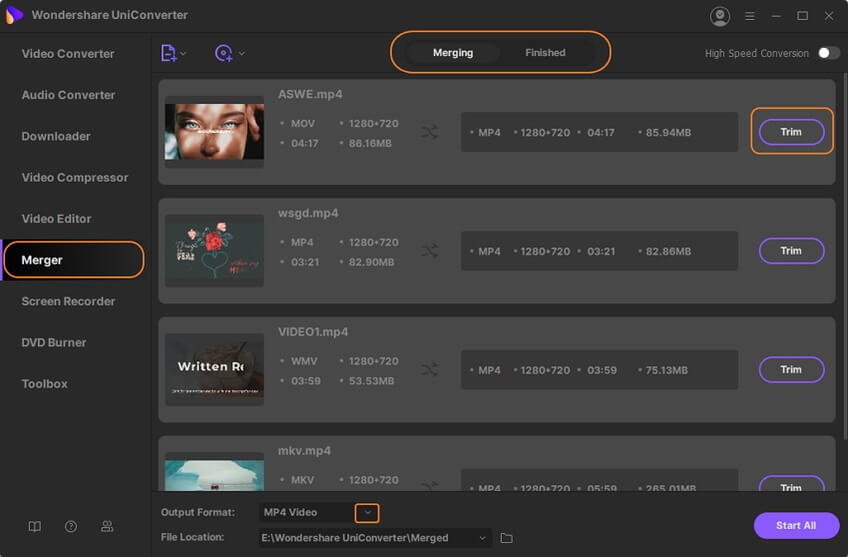Open Video Converter in sidebar
Screen dimensions: 848x557
click(68, 54)
